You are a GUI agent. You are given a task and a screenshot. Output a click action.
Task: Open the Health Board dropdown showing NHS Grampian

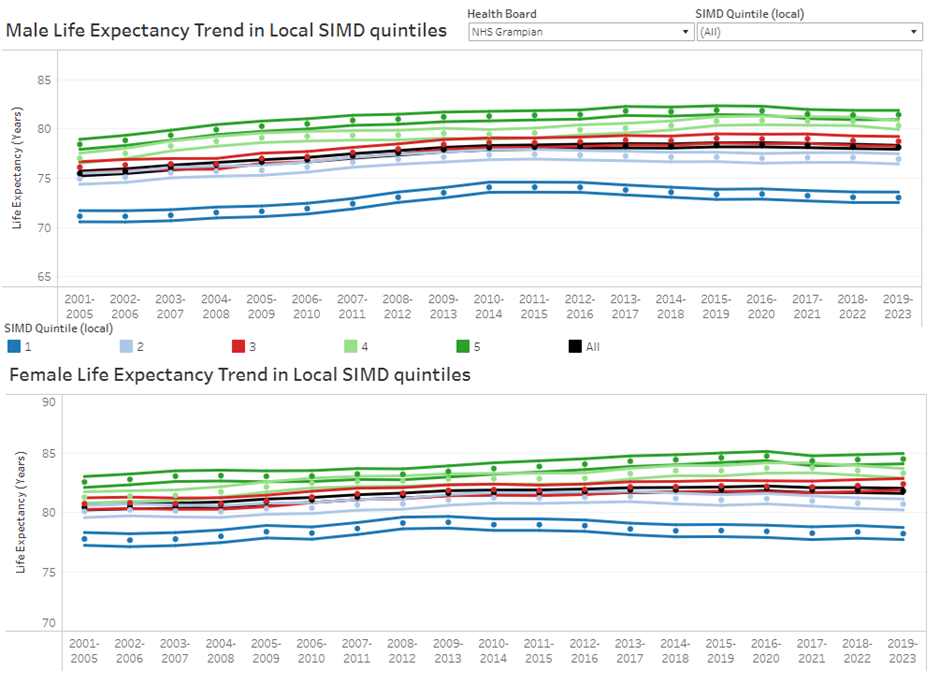(x=580, y=32)
